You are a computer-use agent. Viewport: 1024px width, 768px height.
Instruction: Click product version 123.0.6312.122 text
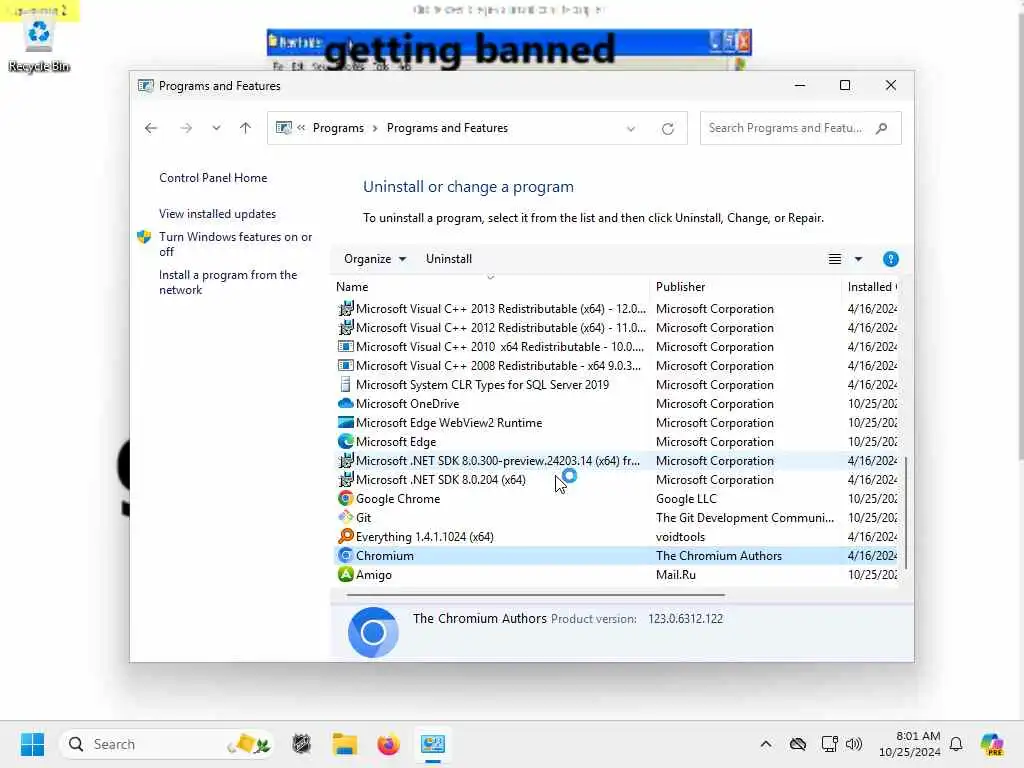[685, 618]
